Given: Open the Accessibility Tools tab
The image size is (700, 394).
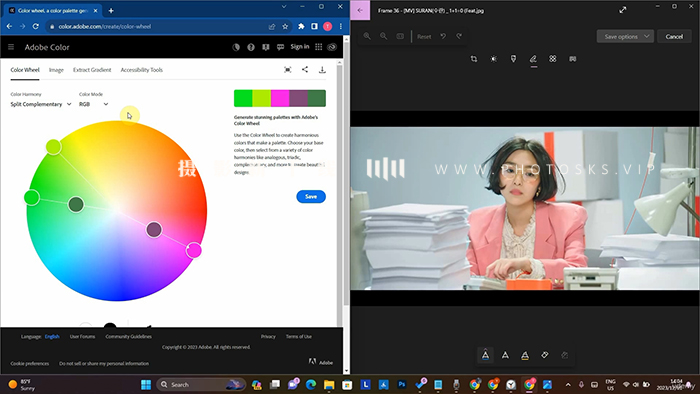Looking at the screenshot, I should (x=142, y=70).
